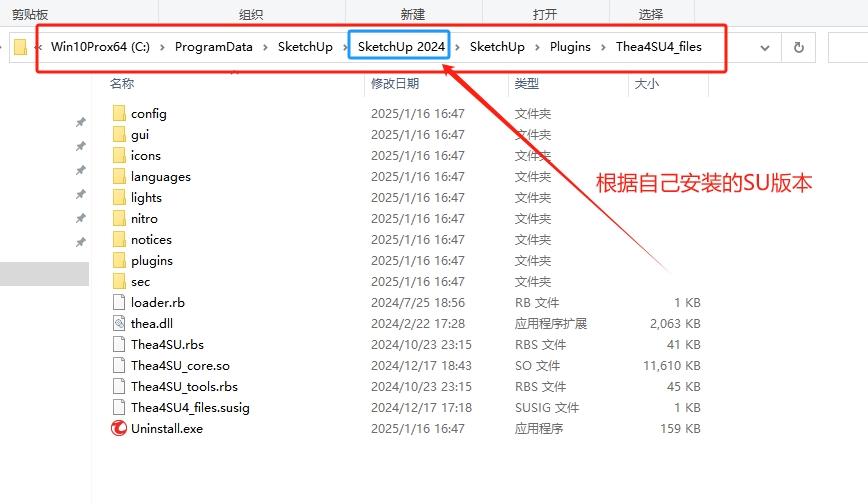Click the 159 KB size value

point(680,429)
